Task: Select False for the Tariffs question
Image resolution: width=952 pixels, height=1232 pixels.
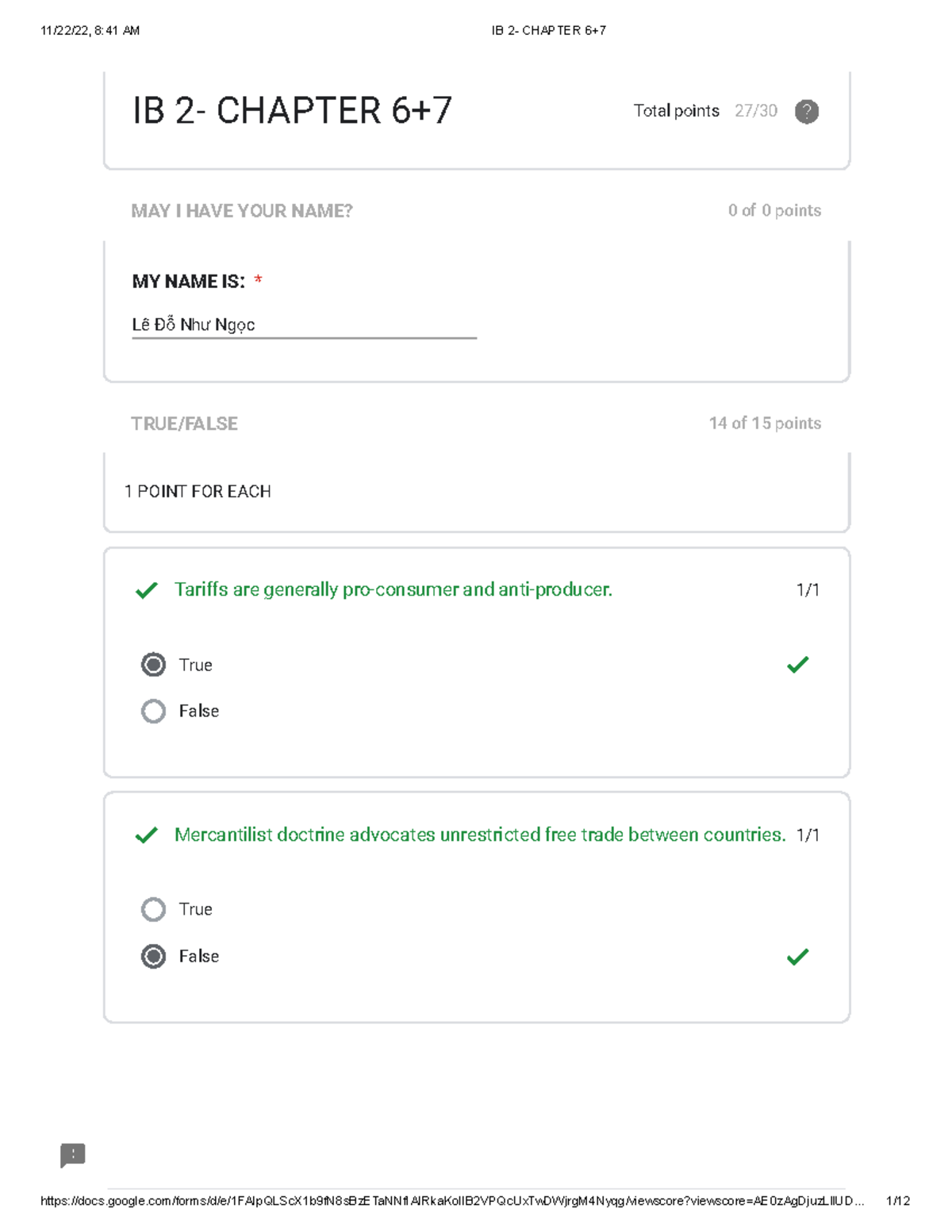Action: pos(154,711)
